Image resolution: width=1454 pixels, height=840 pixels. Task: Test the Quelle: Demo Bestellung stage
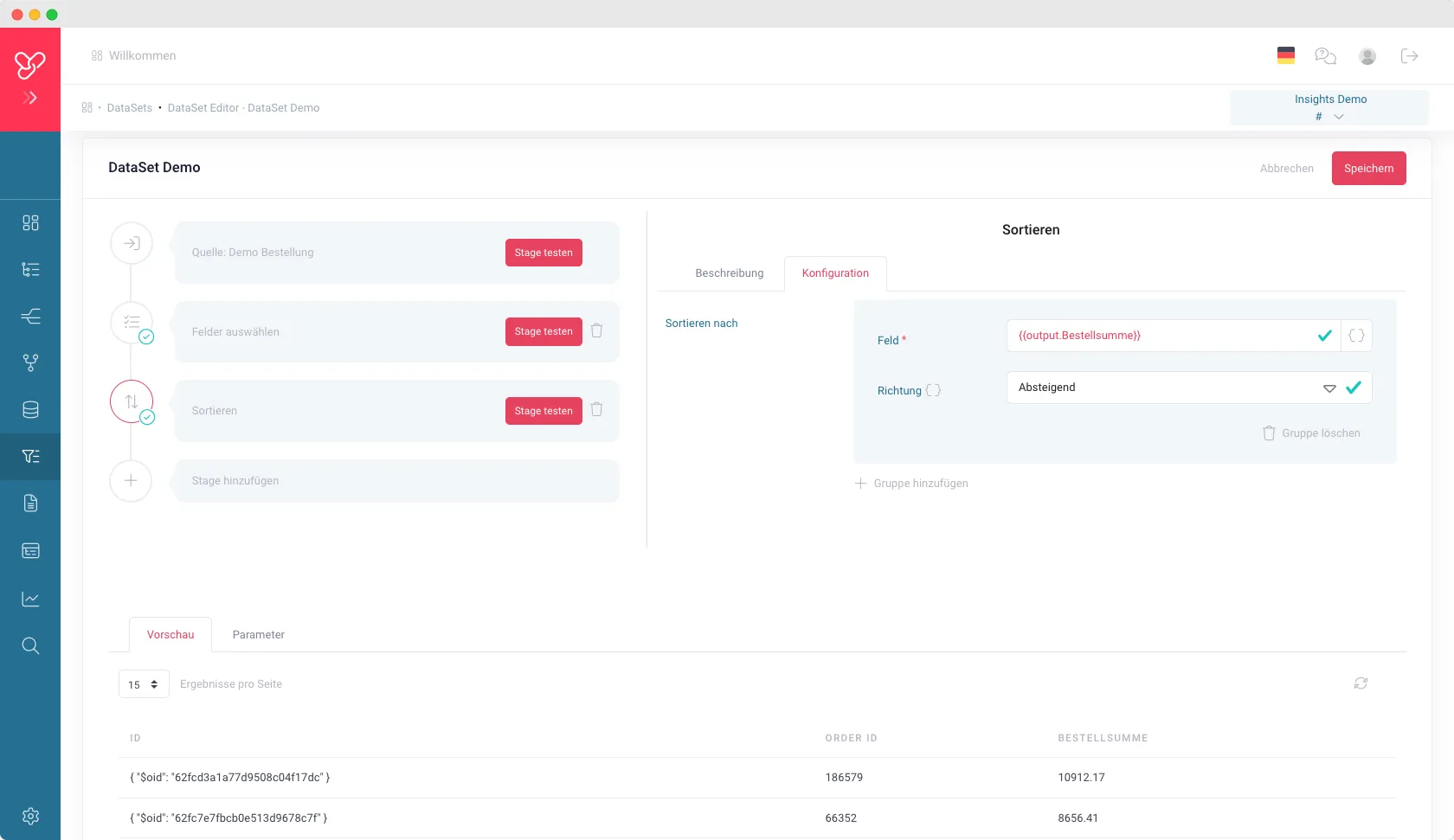tap(544, 253)
